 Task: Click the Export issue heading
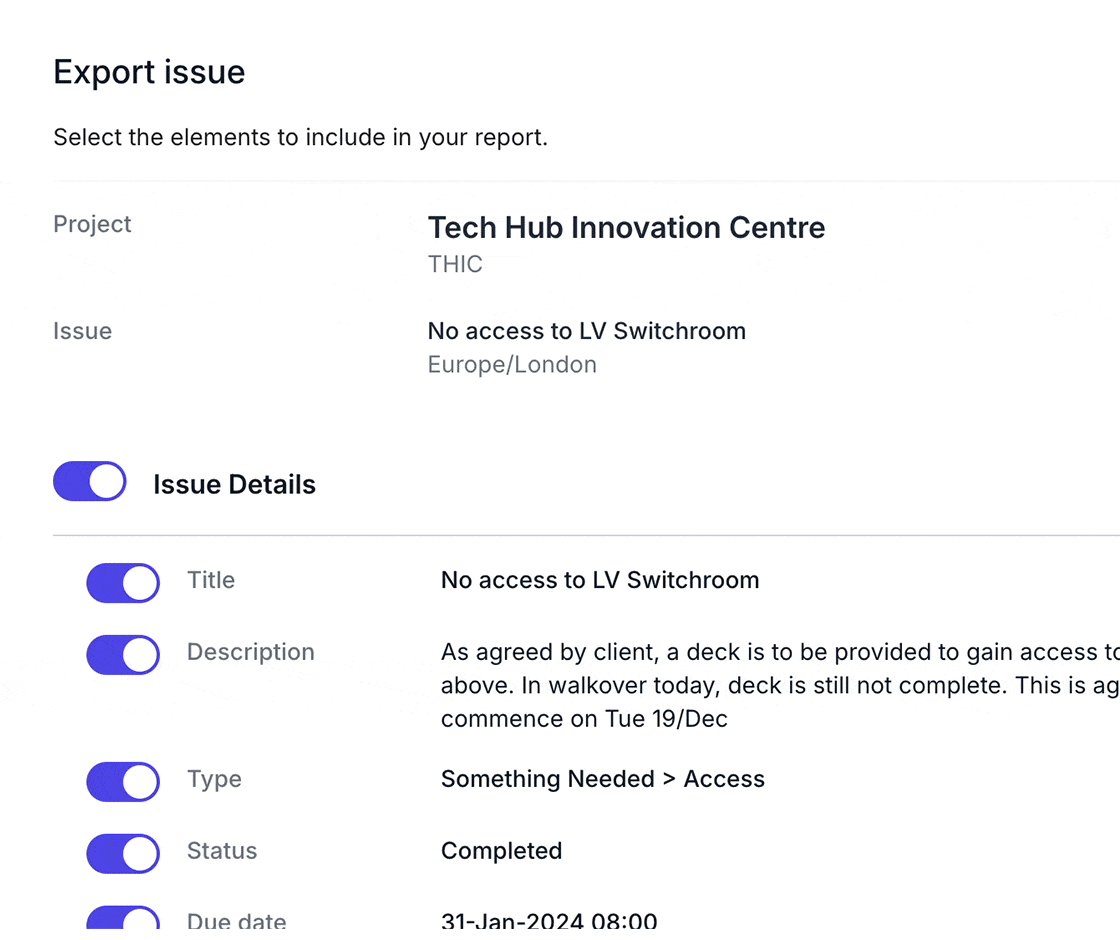pos(149,73)
